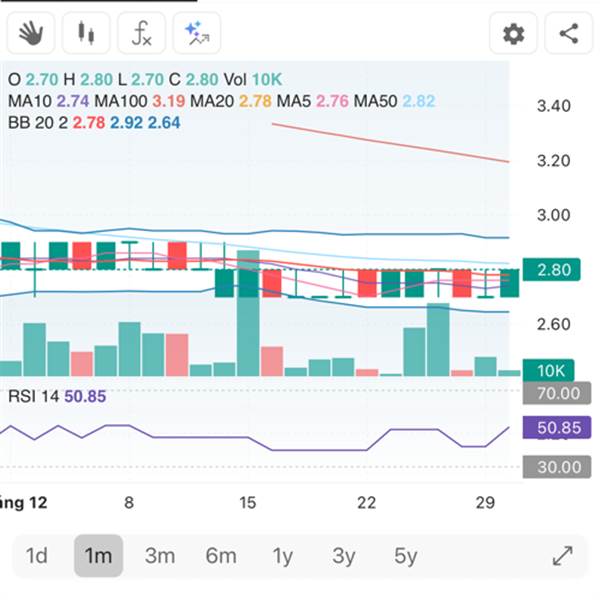The height and width of the screenshot is (600, 600).
Task: Select the 1m timeframe
Action: tap(98, 556)
